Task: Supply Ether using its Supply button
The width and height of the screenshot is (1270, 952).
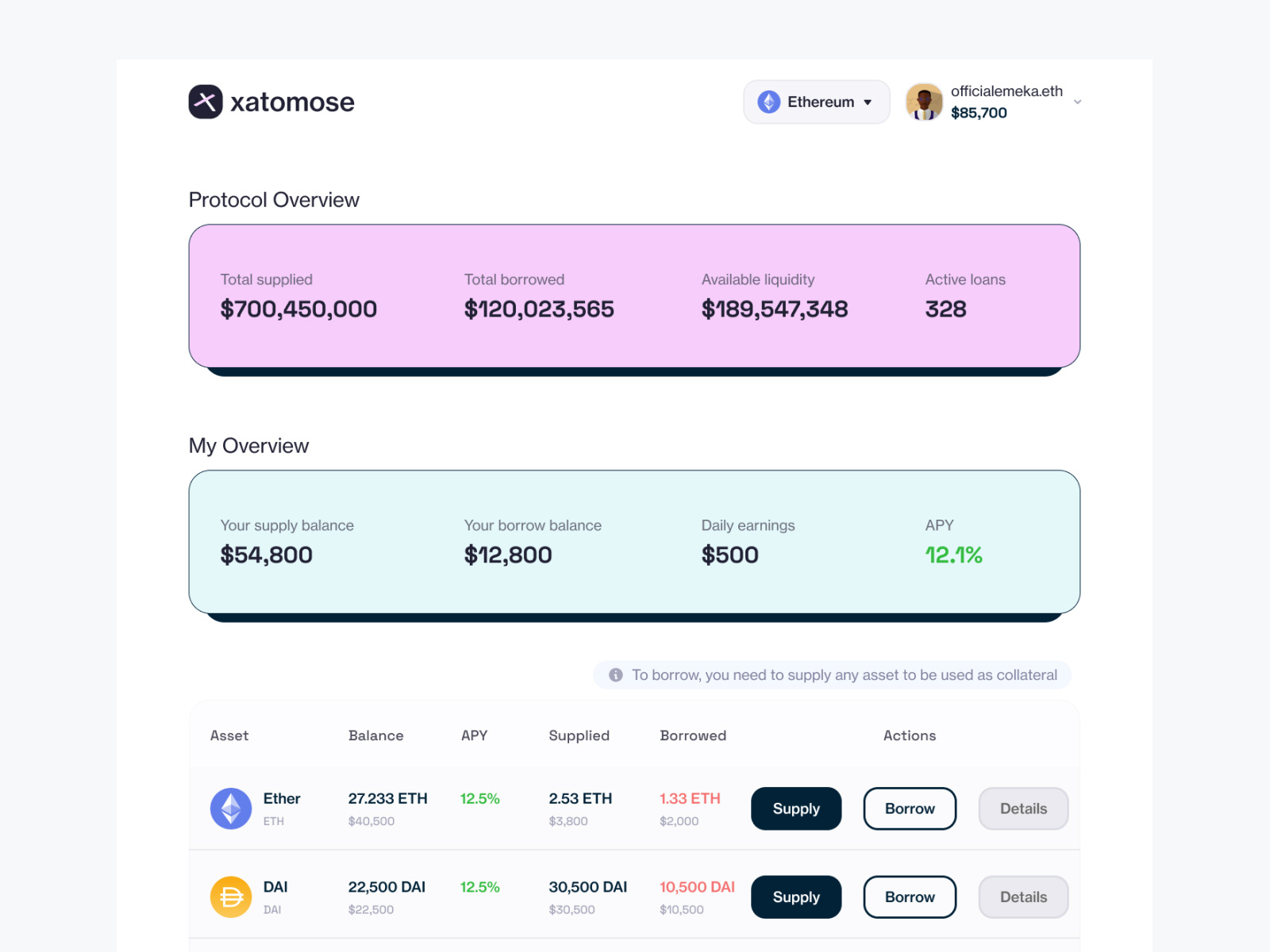Action: [795, 808]
